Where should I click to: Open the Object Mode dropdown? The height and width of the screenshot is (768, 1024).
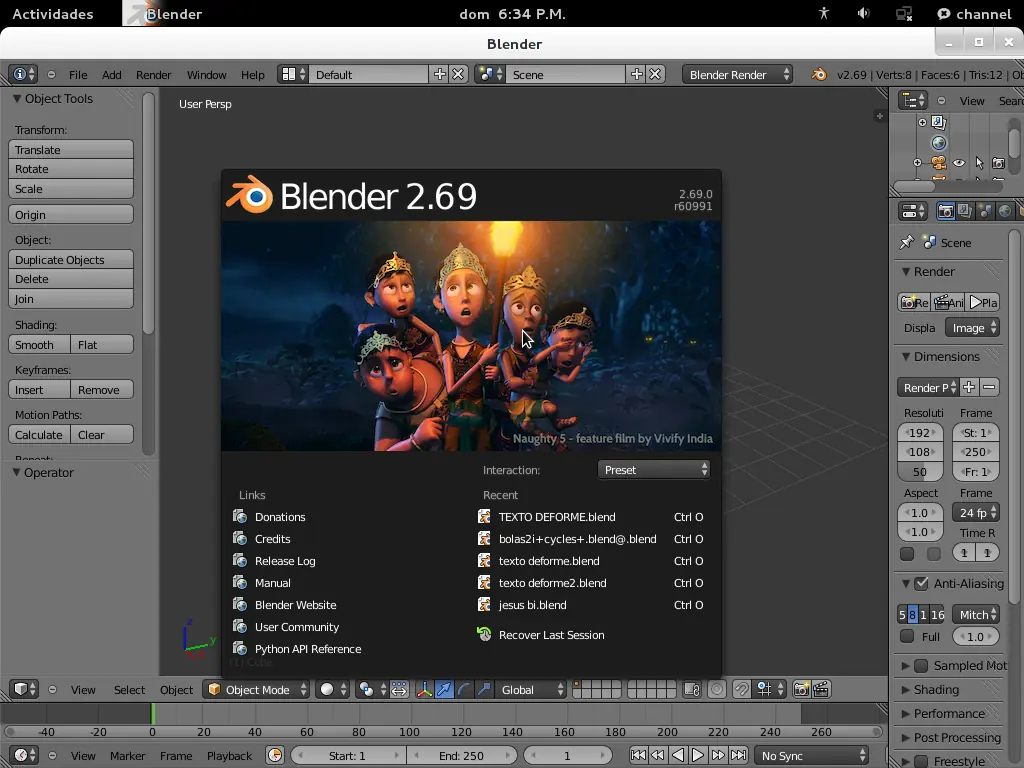(x=257, y=690)
